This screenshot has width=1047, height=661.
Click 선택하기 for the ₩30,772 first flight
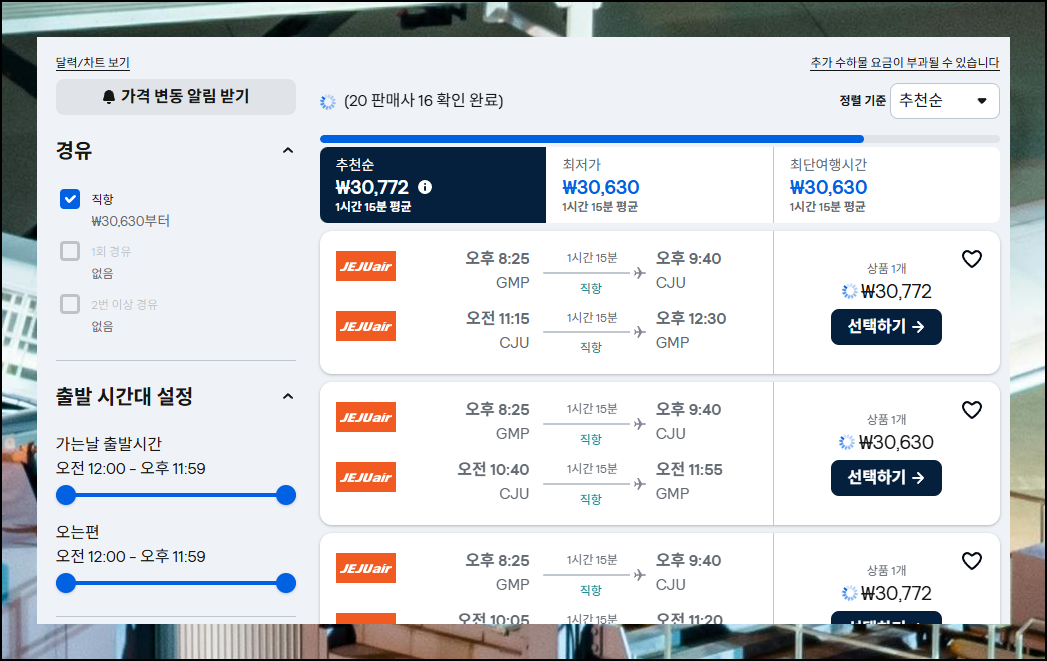tap(886, 326)
